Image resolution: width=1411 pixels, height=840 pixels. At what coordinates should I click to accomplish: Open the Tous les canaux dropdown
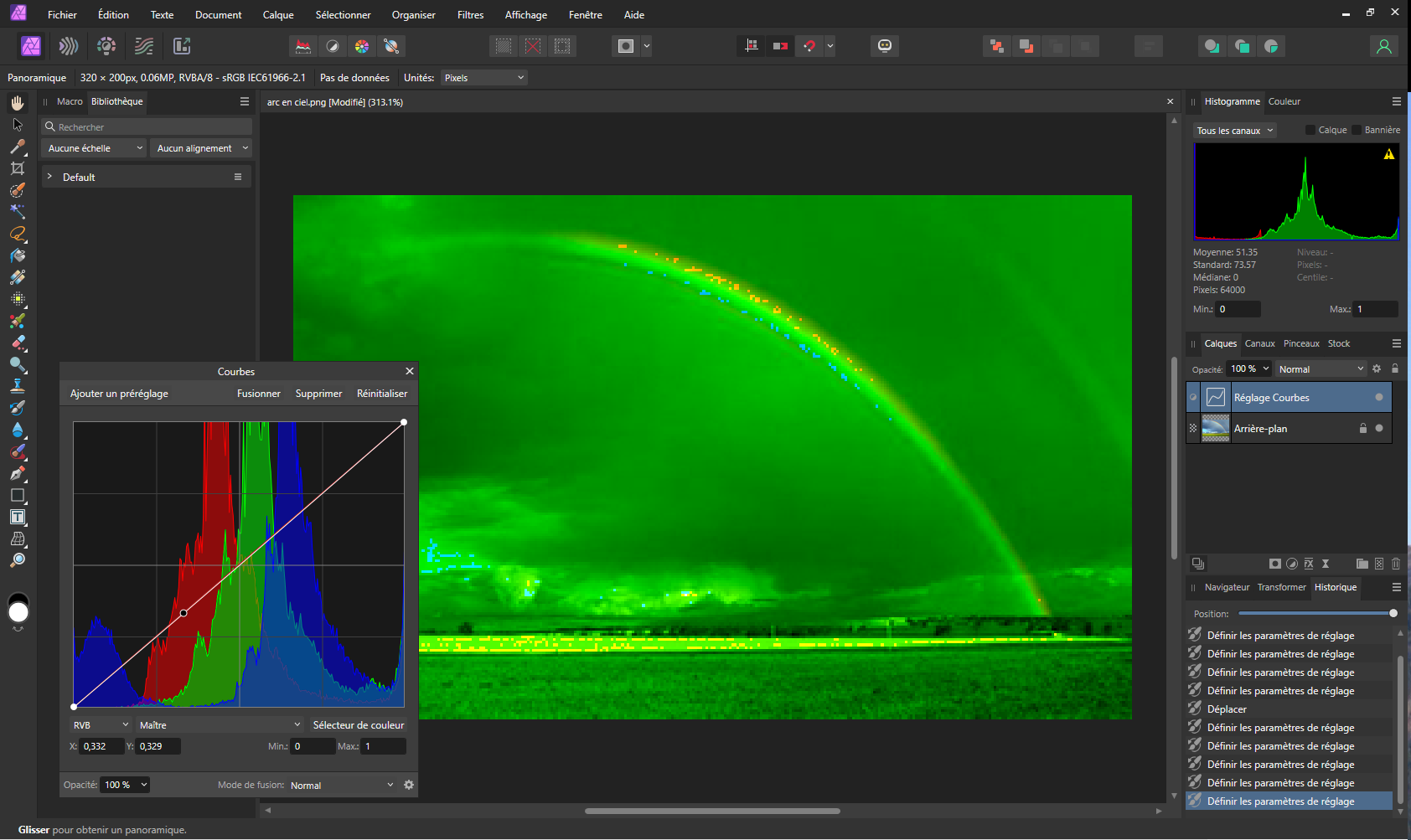pos(1235,131)
